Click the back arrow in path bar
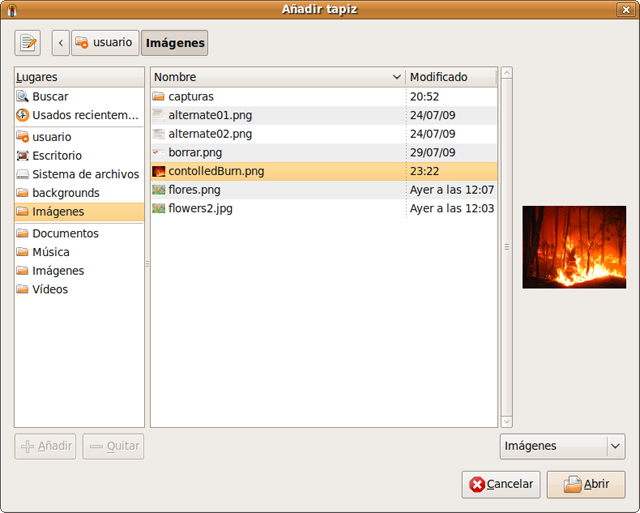Screen dimensions: 640x513 coord(61,43)
